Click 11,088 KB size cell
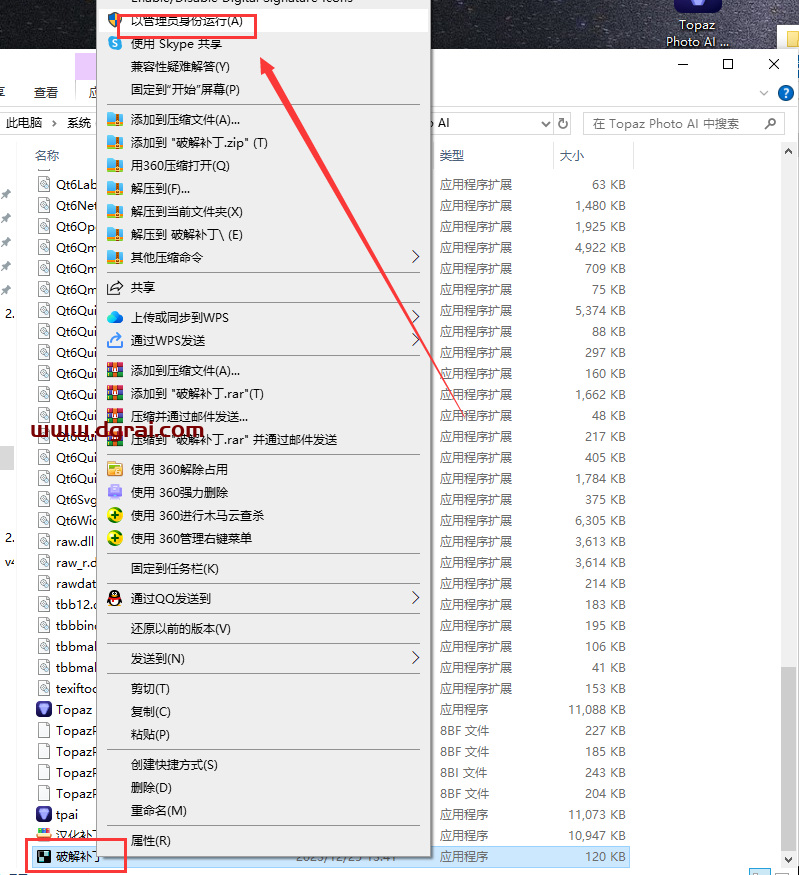This screenshot has height=875, width=799. tap(596, 710)
